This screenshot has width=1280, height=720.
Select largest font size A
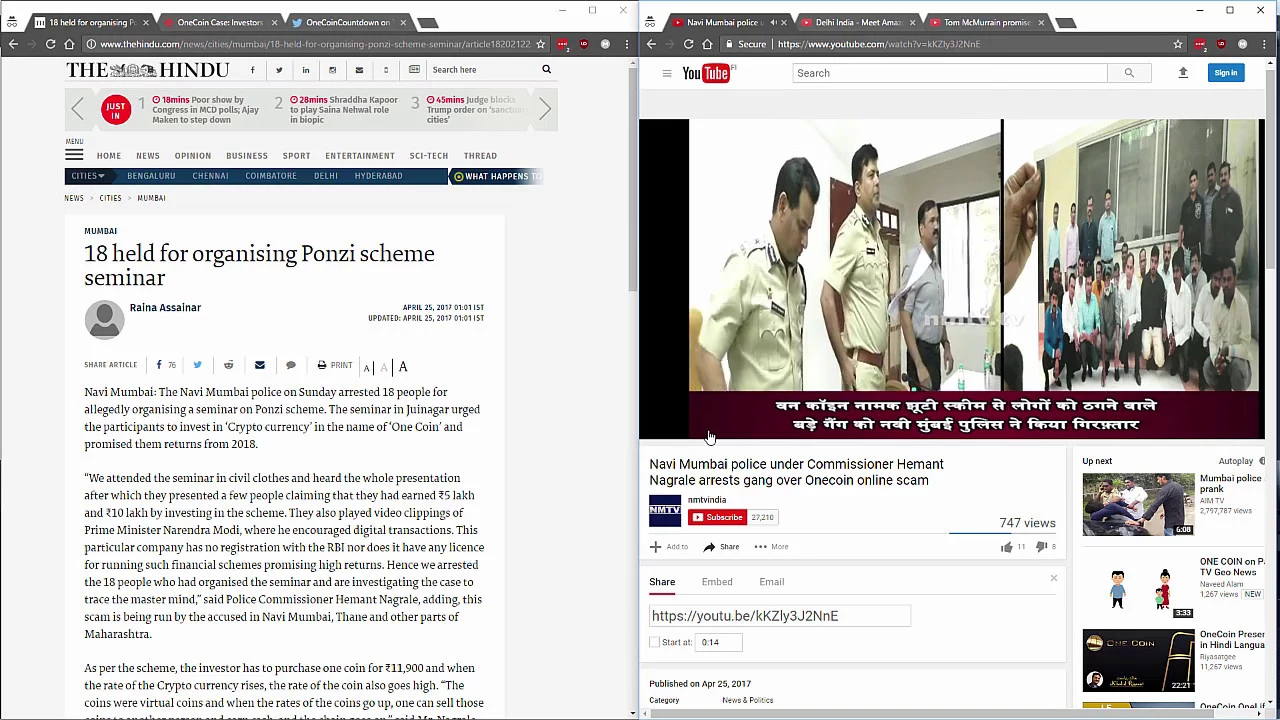click(403, 367)
